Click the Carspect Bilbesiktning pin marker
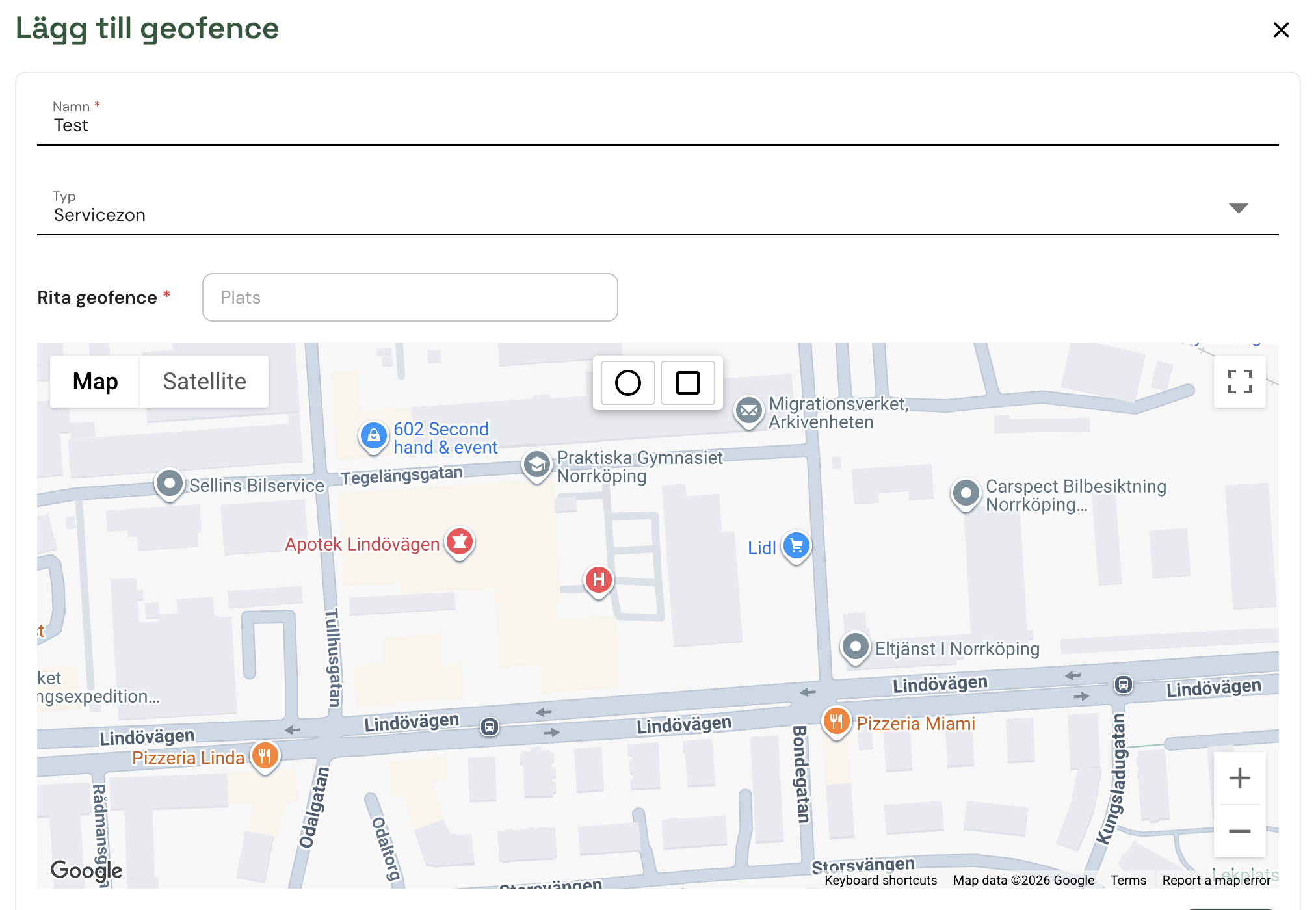 pos(966,494)
